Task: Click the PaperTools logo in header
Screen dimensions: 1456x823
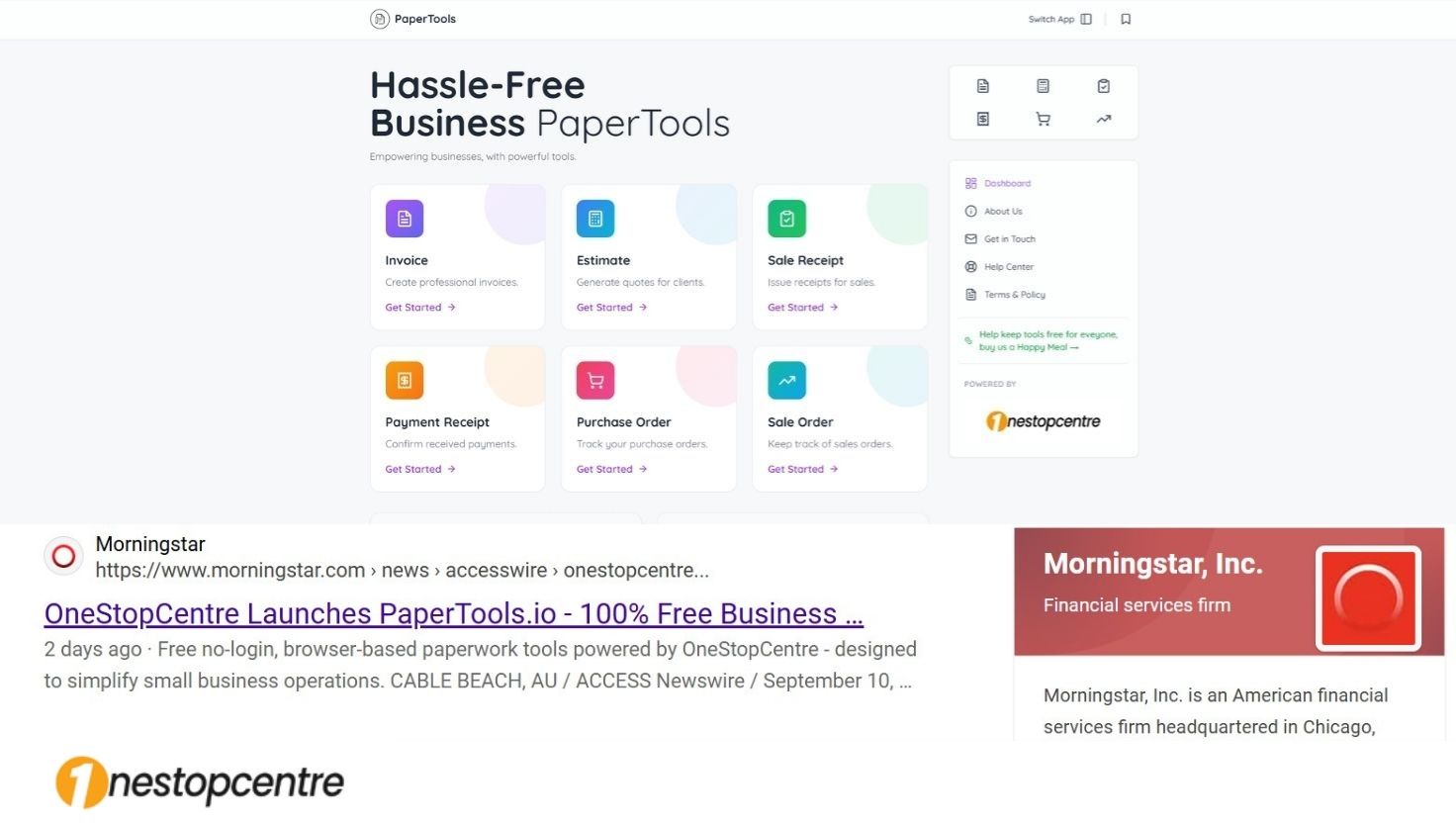Action: click(413, 19)
